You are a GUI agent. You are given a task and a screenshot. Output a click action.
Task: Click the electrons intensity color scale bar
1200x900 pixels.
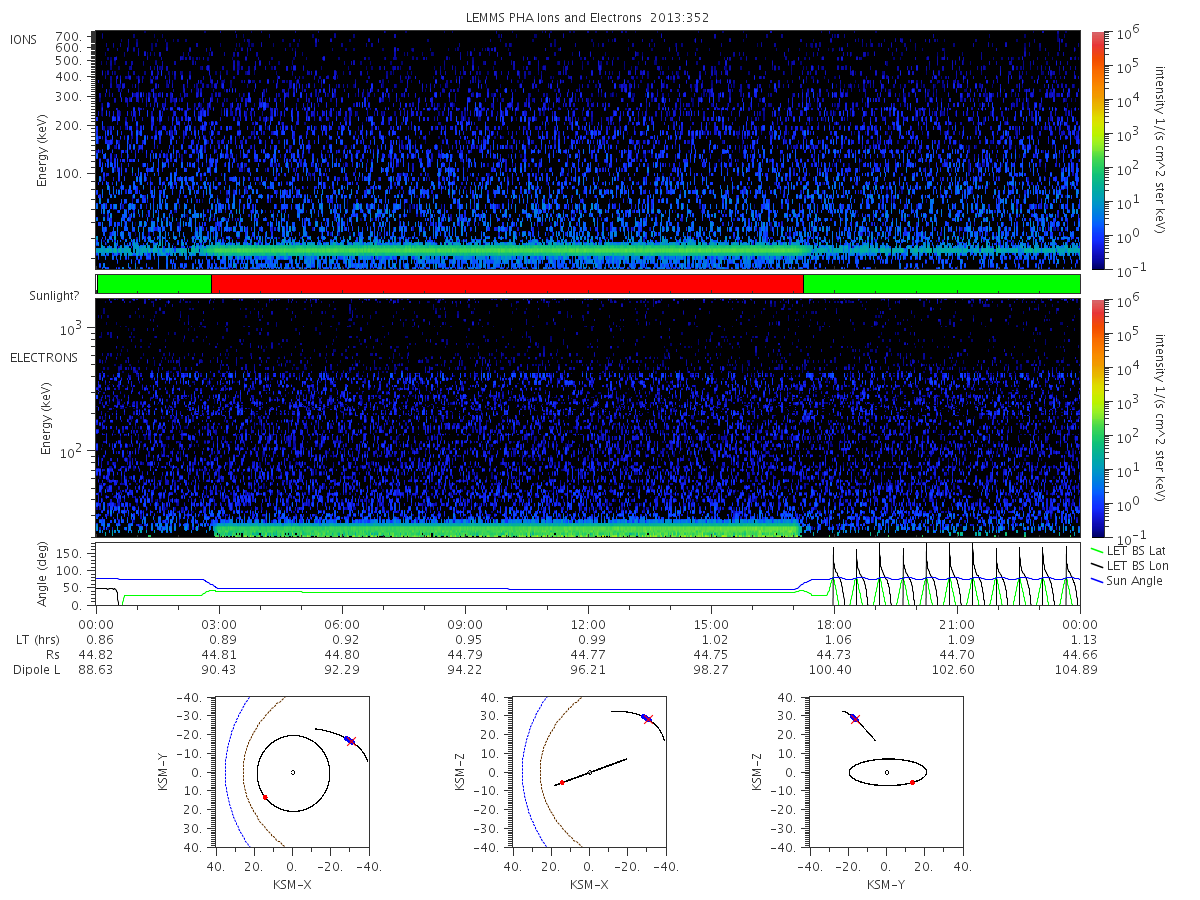coord(1097,419)
